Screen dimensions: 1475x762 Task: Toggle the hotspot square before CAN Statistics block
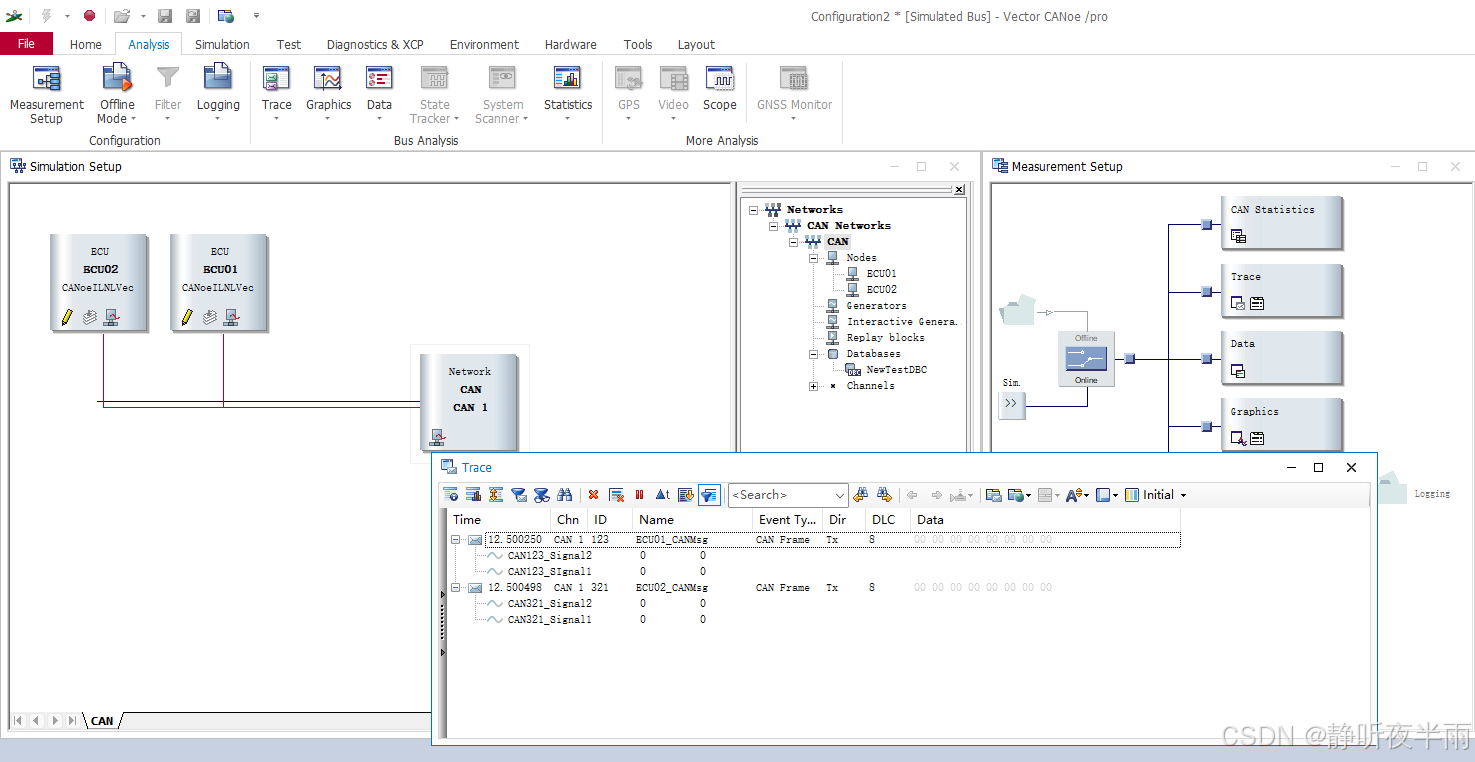tap(1206, 225)
